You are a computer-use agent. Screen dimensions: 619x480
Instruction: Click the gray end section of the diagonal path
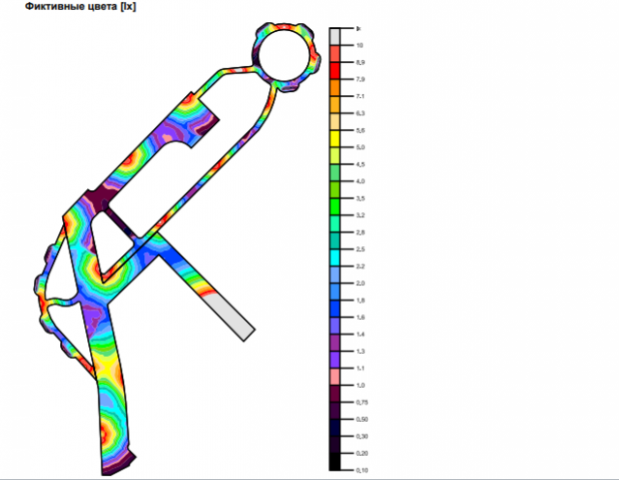229,316
